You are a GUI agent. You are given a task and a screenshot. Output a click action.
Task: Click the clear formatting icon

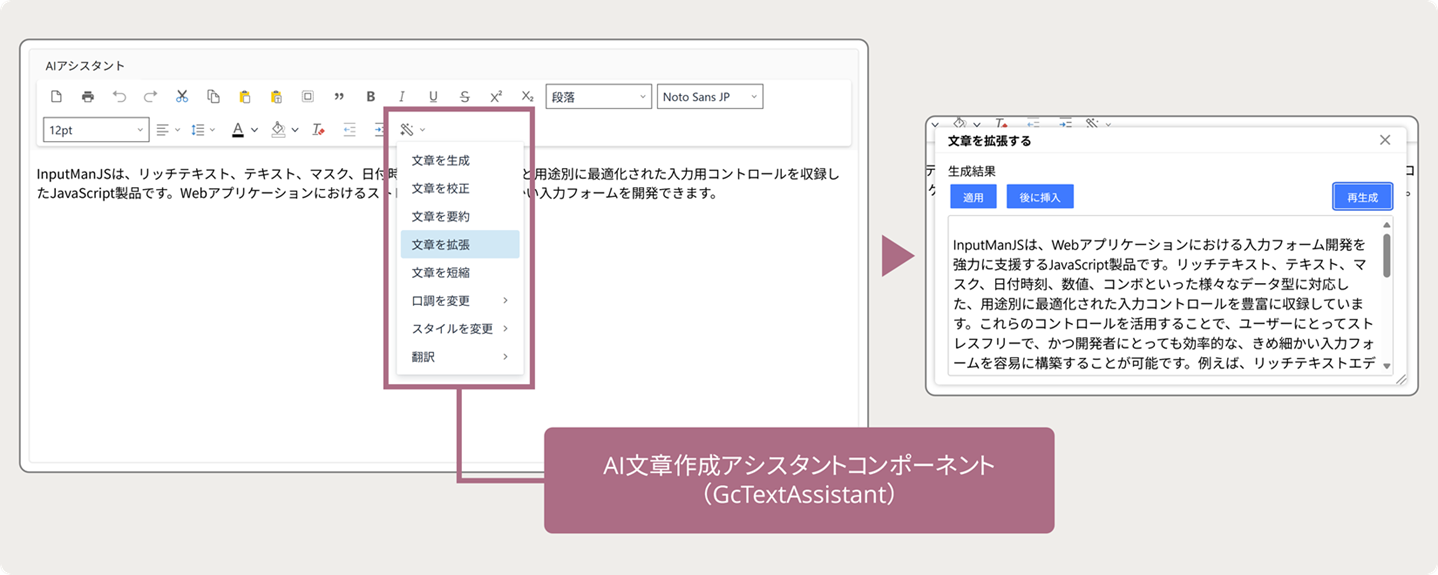318,130
